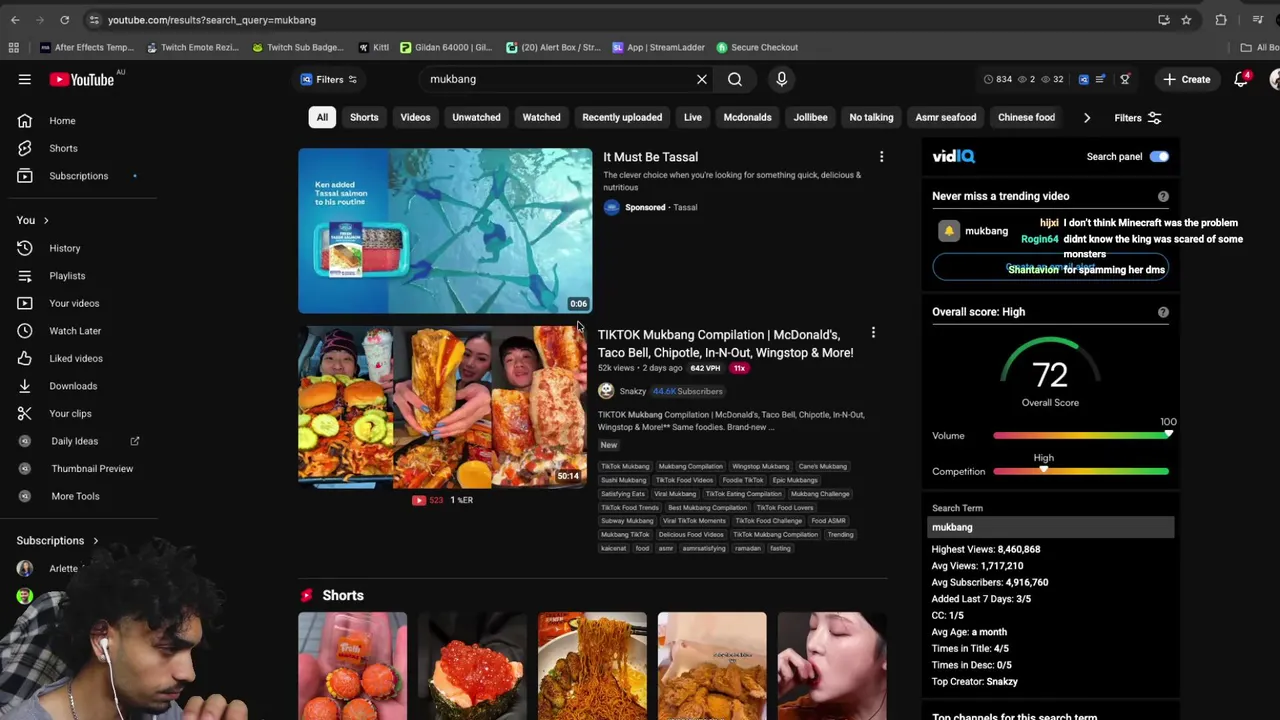Open the notifications bell

(x=1241, y=79)
